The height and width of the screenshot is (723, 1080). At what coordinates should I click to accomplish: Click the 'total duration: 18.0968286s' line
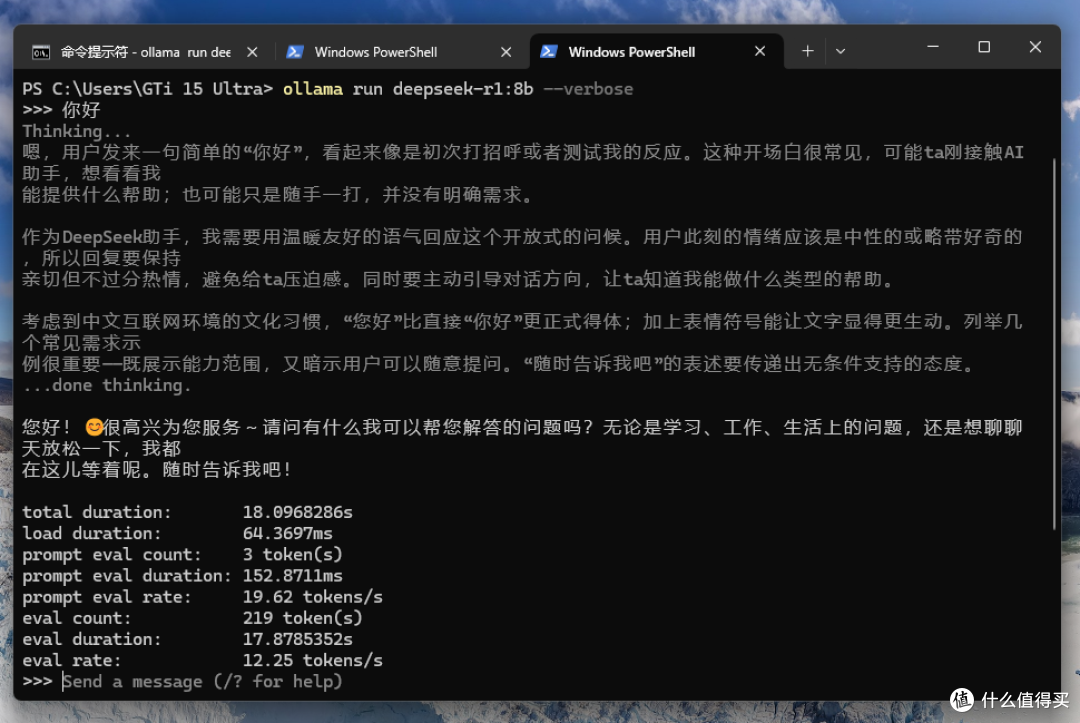click(187, 512)
